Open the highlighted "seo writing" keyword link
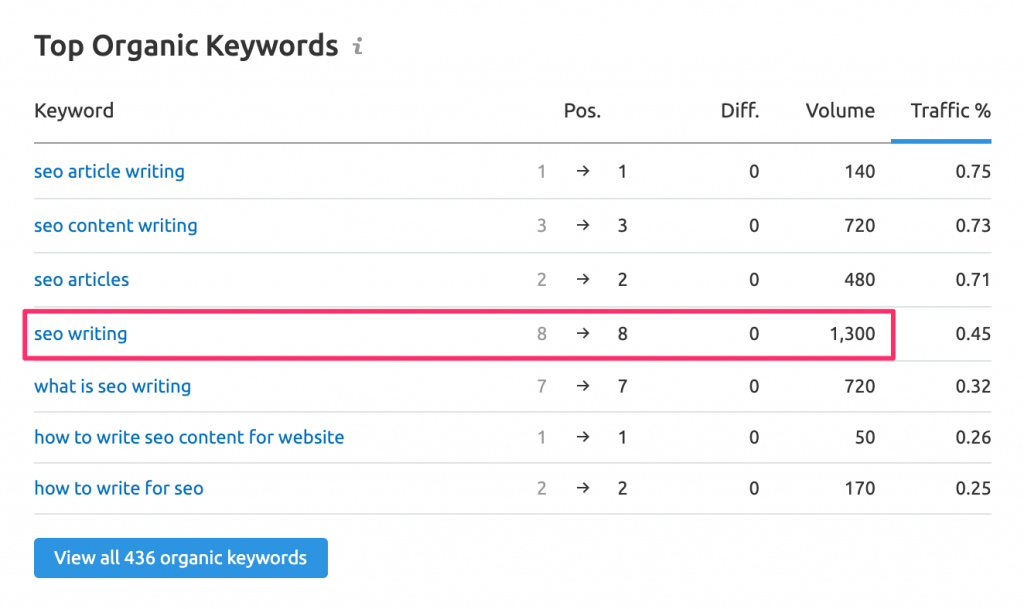This screenshot has width=1024, height=609. point(80,334)
